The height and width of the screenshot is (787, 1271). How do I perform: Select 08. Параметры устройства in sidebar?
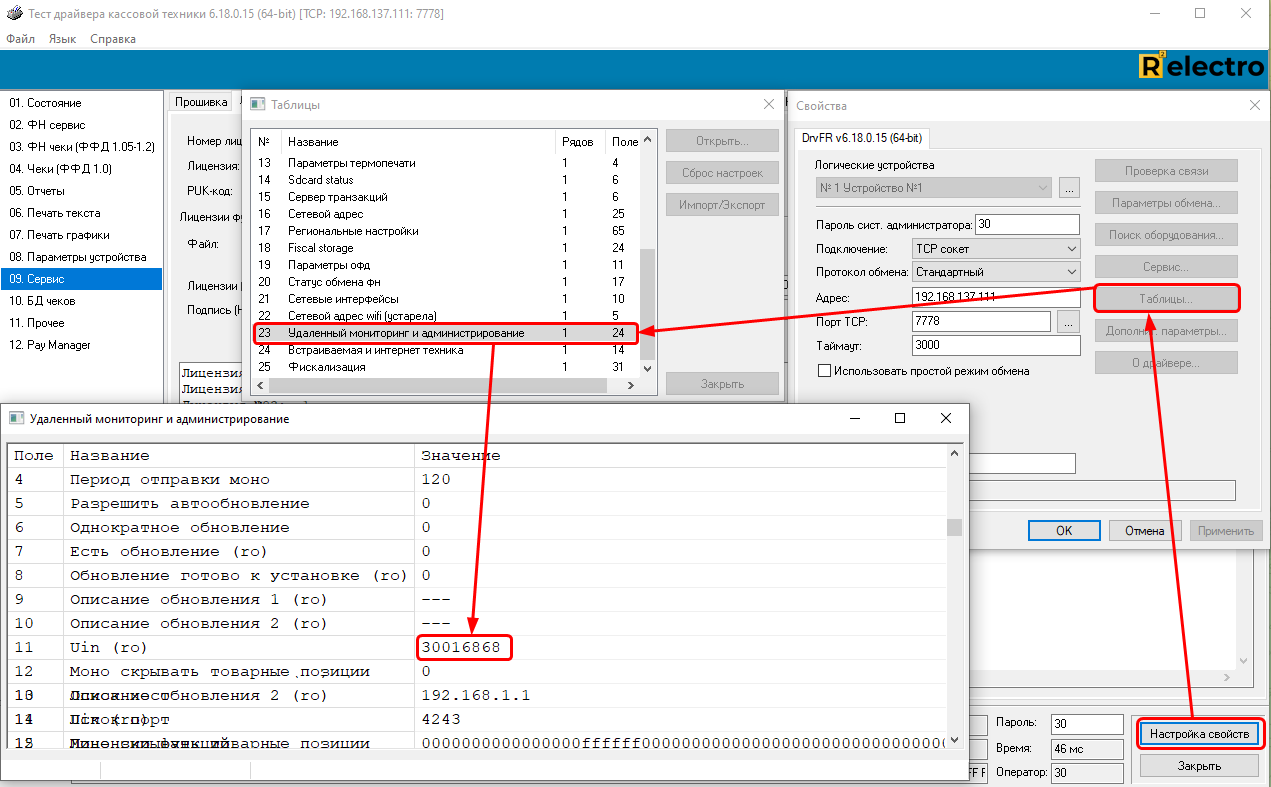78,257
